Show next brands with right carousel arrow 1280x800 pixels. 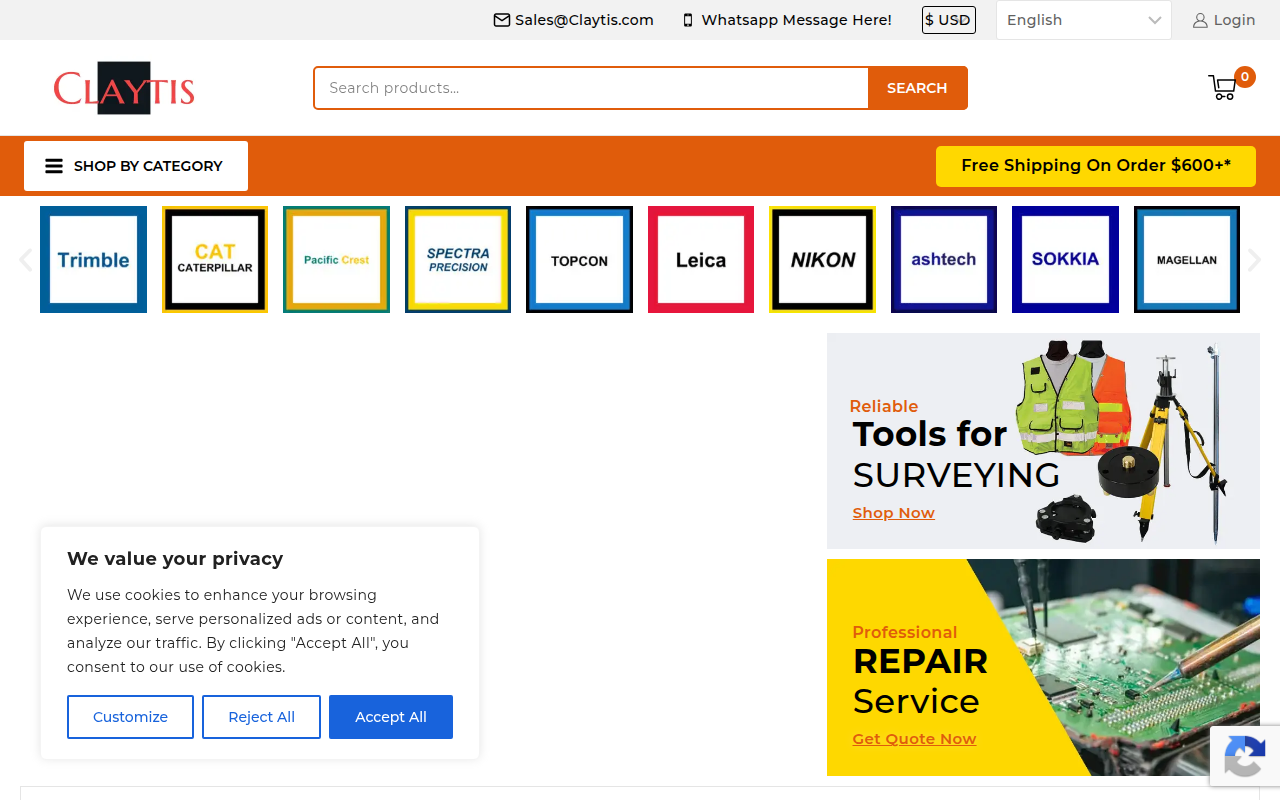click(1254, 260)
